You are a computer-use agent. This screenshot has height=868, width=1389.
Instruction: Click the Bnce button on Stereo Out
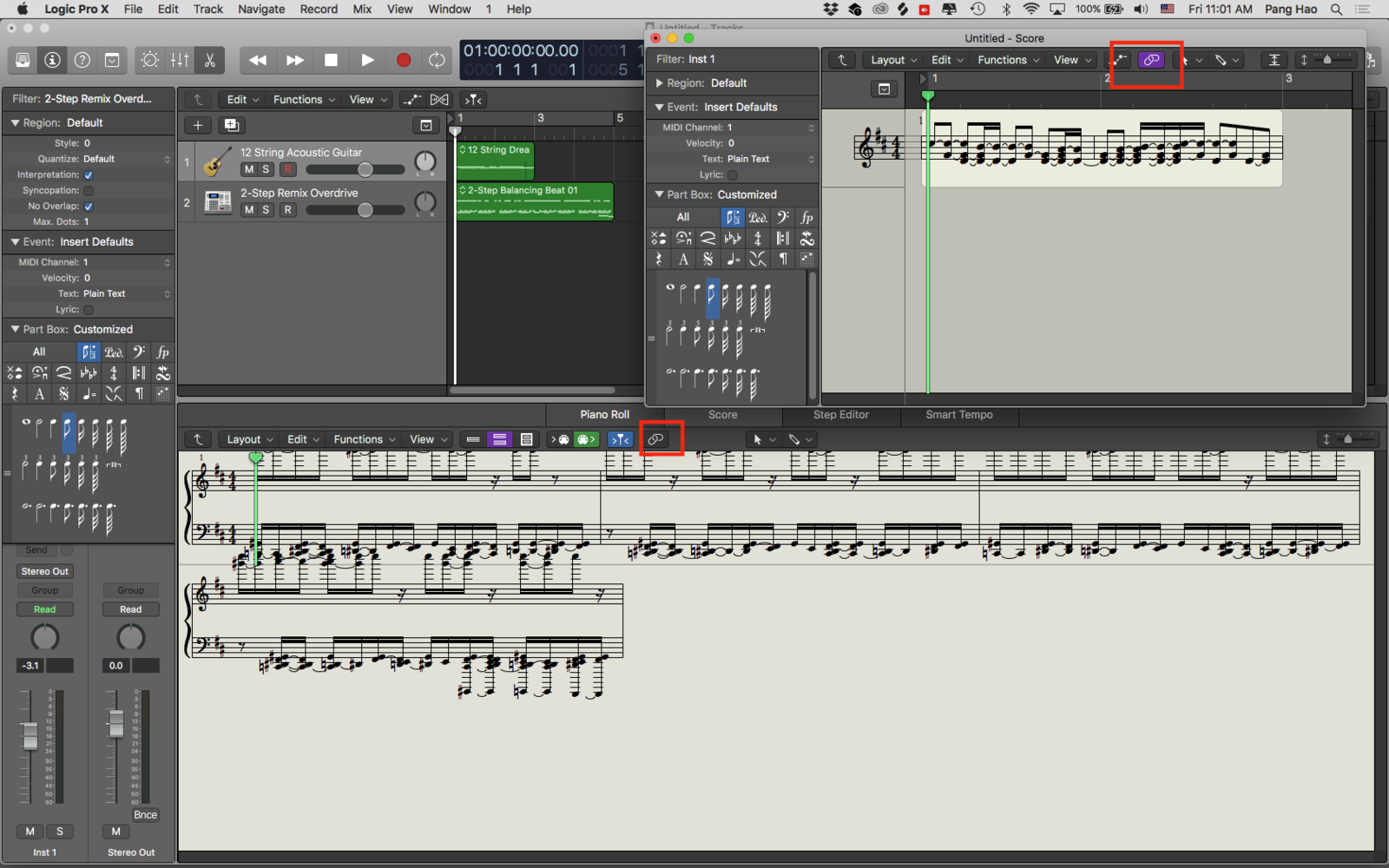tap(145, 815)
